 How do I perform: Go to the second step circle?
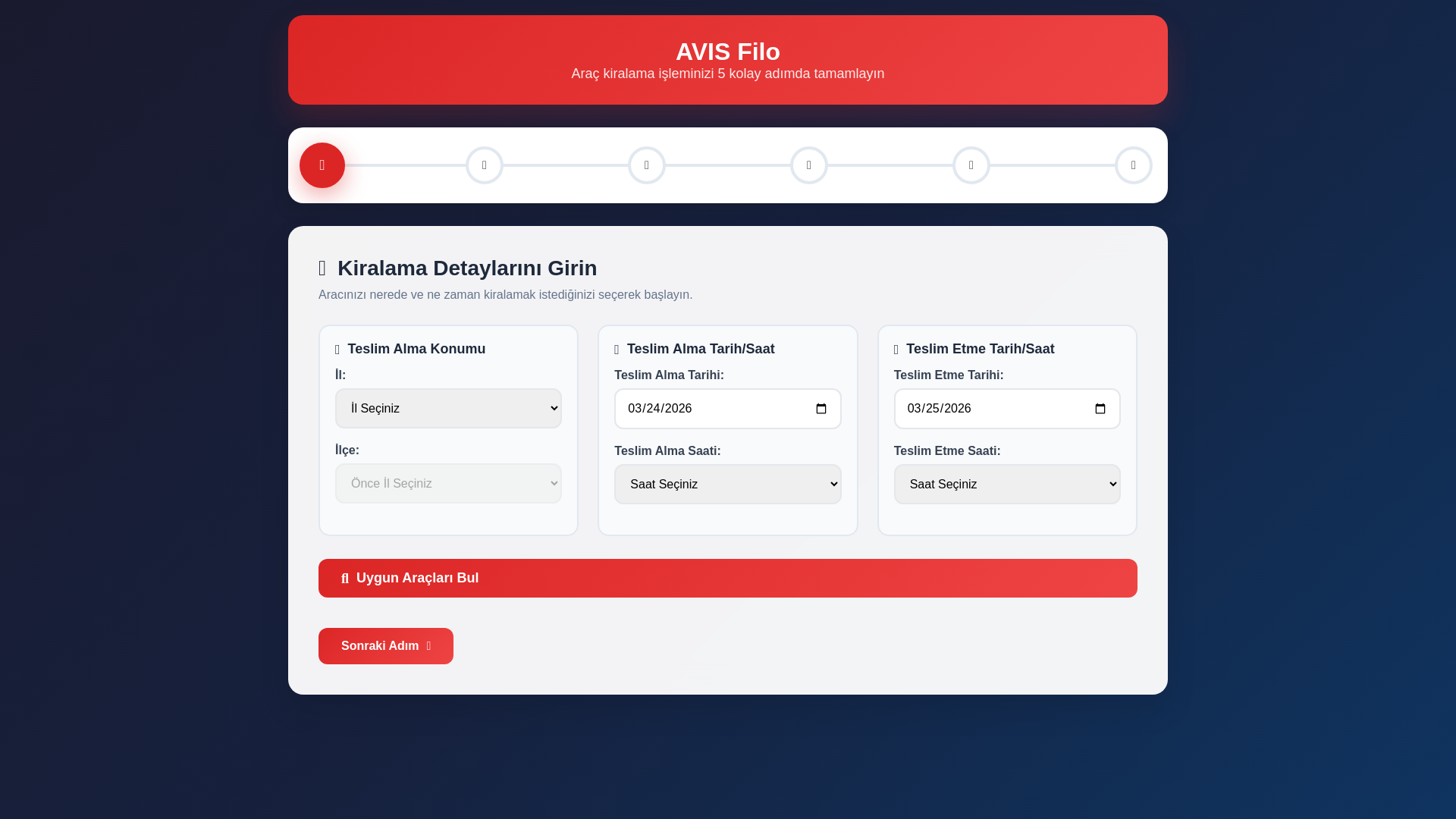tap(485, 165)
